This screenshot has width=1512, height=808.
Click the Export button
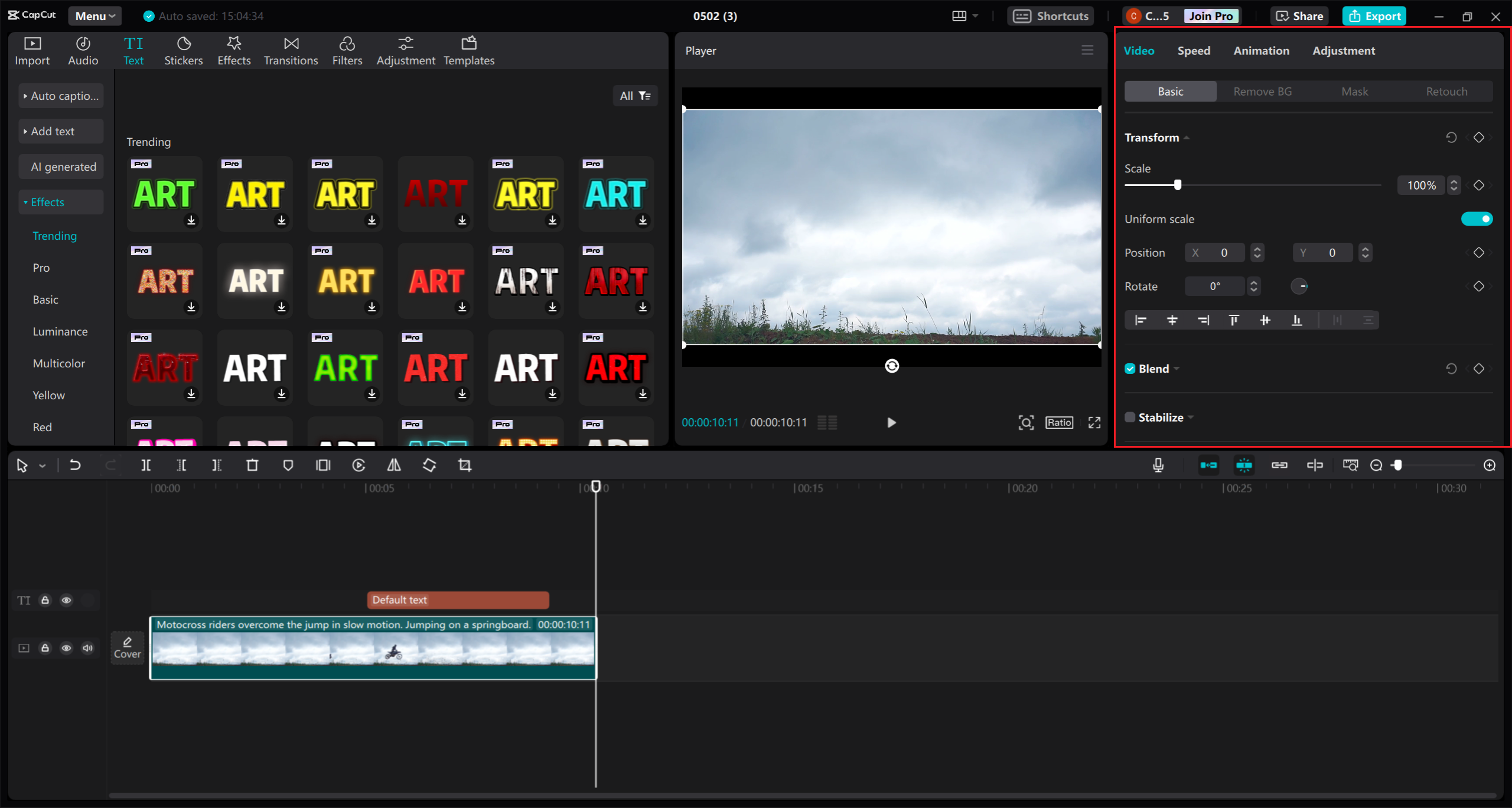pos(1374,16)
